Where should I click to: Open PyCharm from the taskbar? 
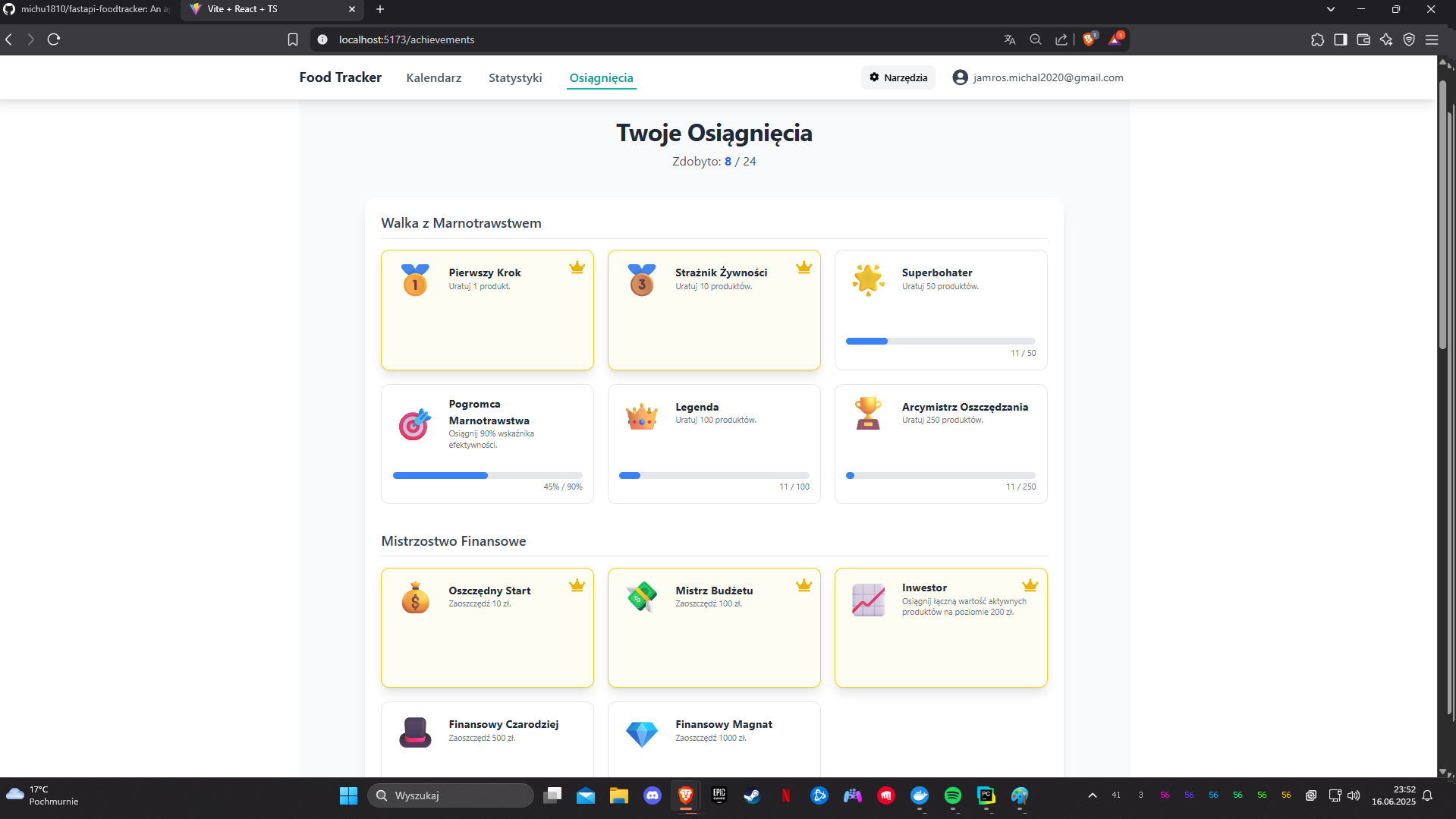click(986, 795)
